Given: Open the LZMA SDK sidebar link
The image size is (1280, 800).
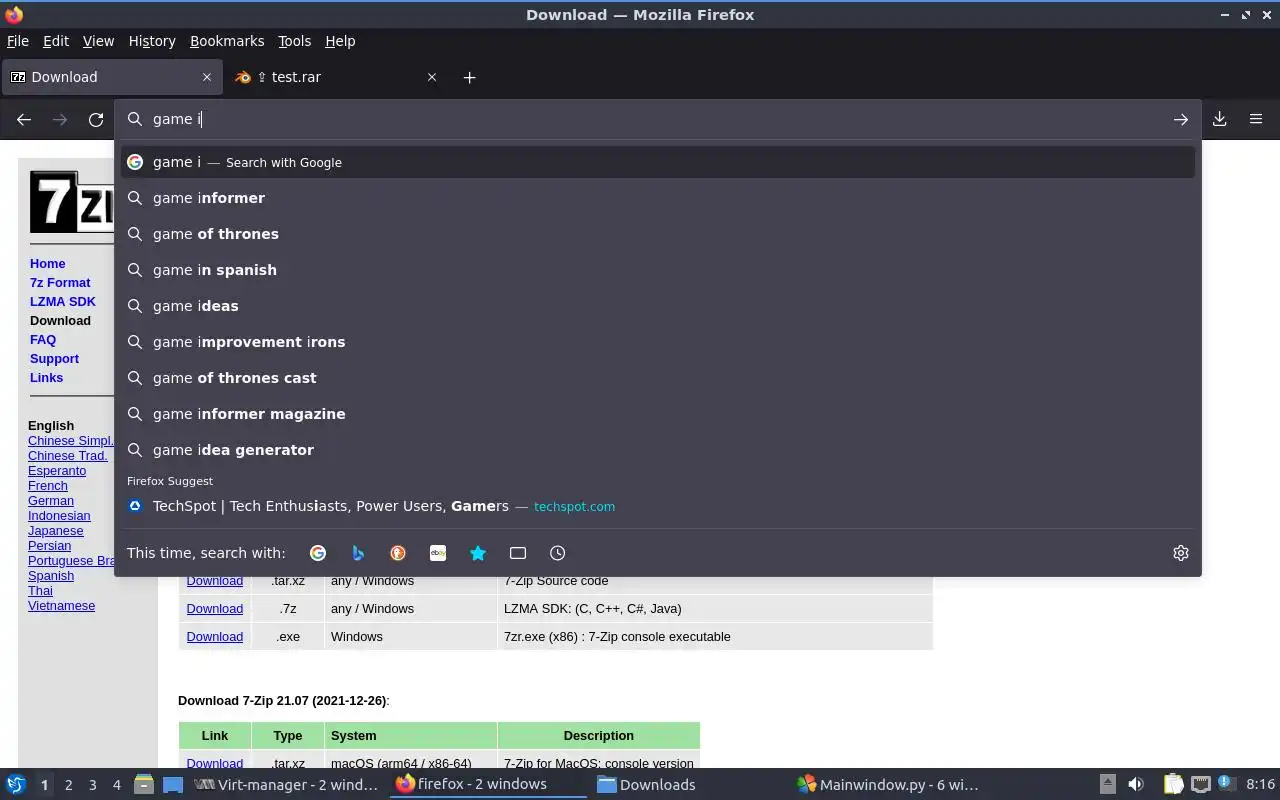Looking at the screenshot, I should coord(63,302).
